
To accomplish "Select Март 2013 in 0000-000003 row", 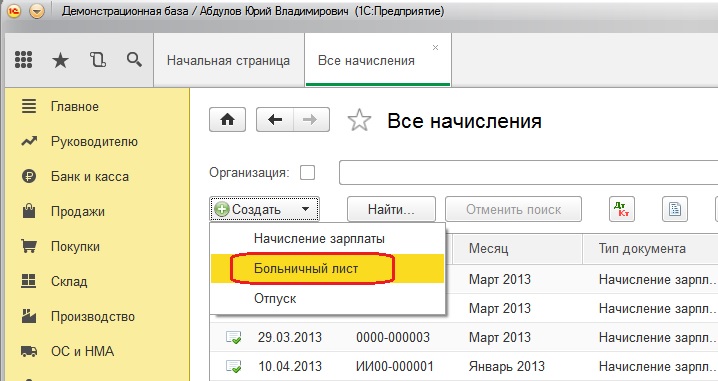I will pos(500,337).
